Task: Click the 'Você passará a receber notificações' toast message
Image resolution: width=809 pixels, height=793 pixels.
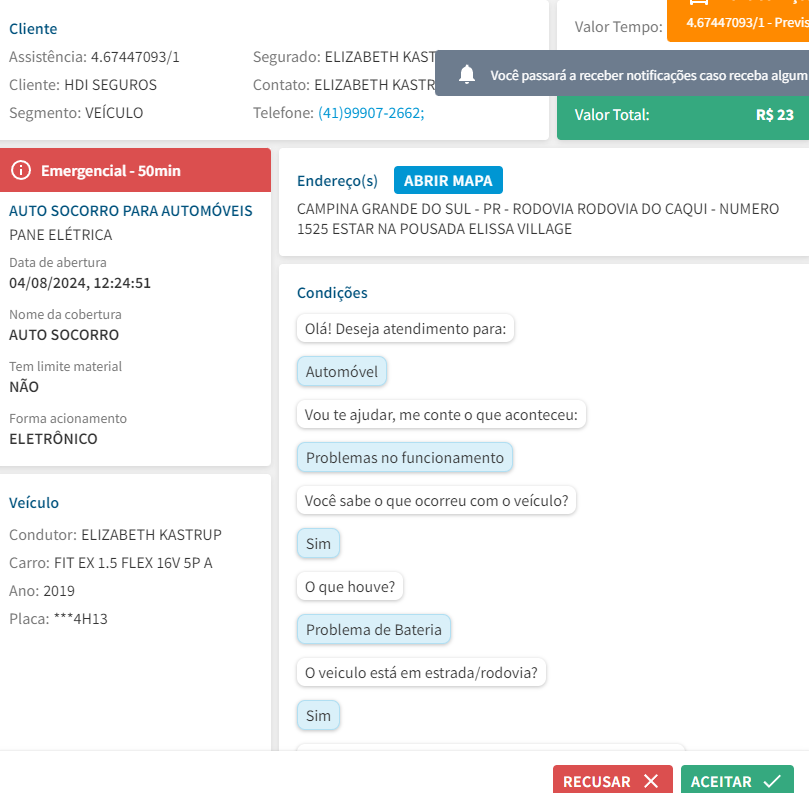Action: point(649,75)
